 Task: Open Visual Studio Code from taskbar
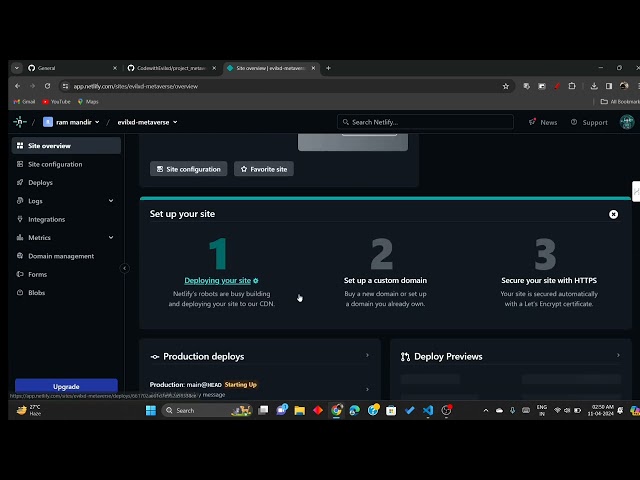click(x=428, y=410)
